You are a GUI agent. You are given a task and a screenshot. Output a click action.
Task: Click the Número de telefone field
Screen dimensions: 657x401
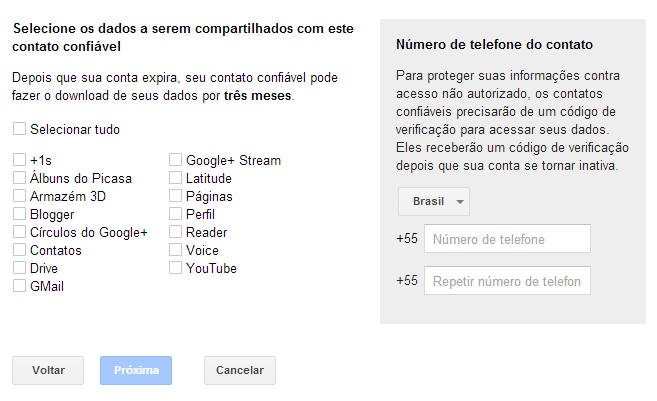point(507,239)
